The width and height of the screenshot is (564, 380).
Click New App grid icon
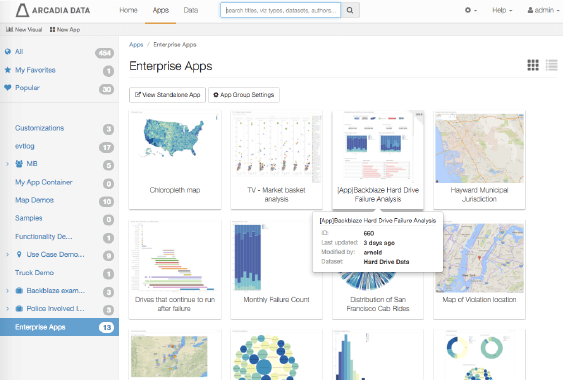(53, 30)
